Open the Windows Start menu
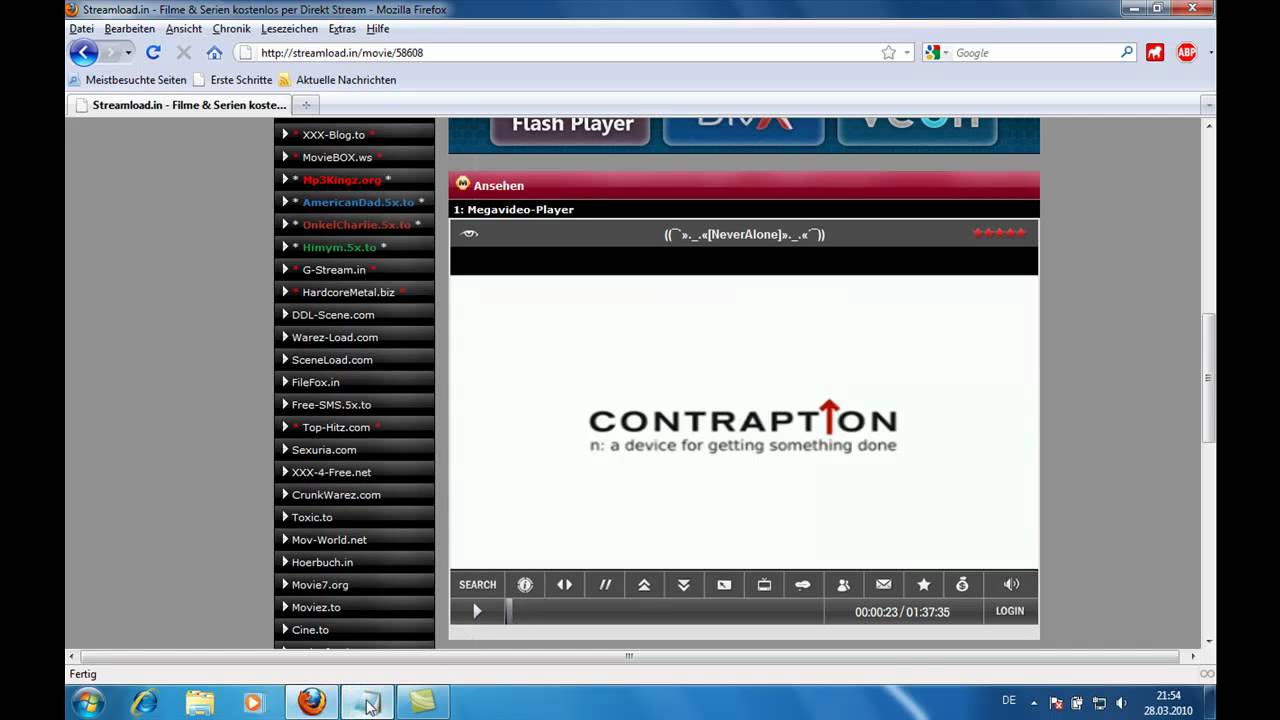The height and width of the screenshot is (720, 1280). pos(87,703)
